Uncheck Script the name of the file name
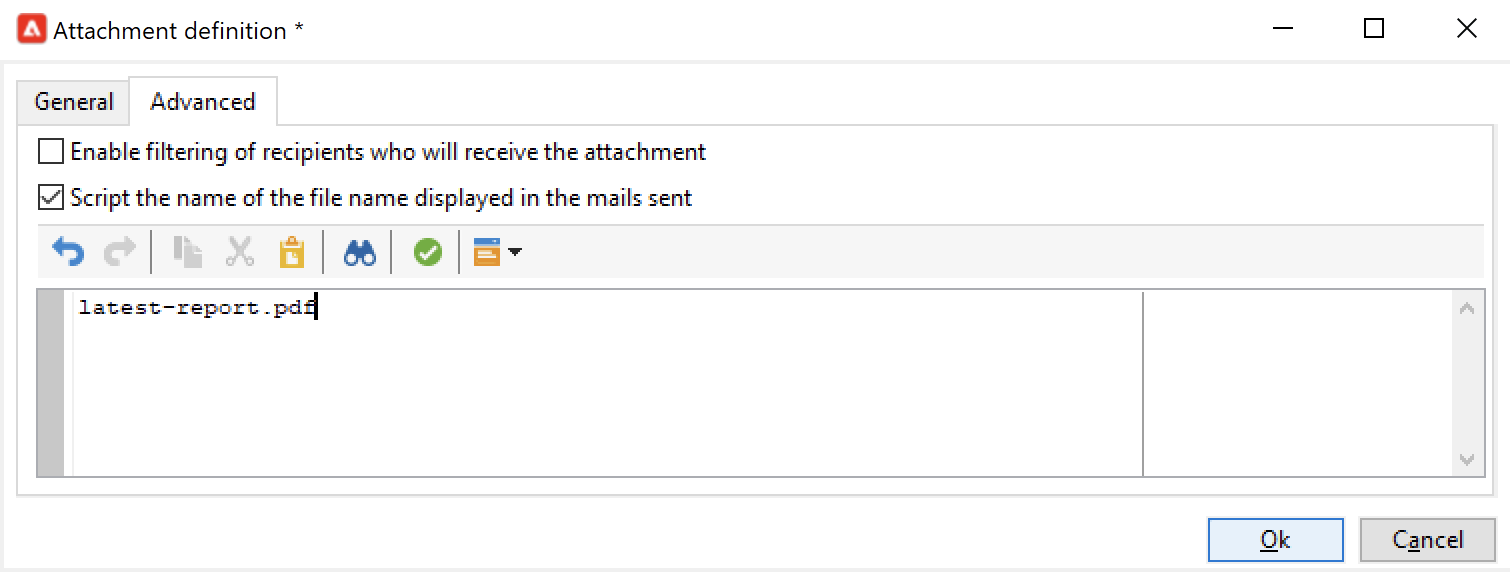This screenshot has width=1510, height=572. tap(50, 197)
